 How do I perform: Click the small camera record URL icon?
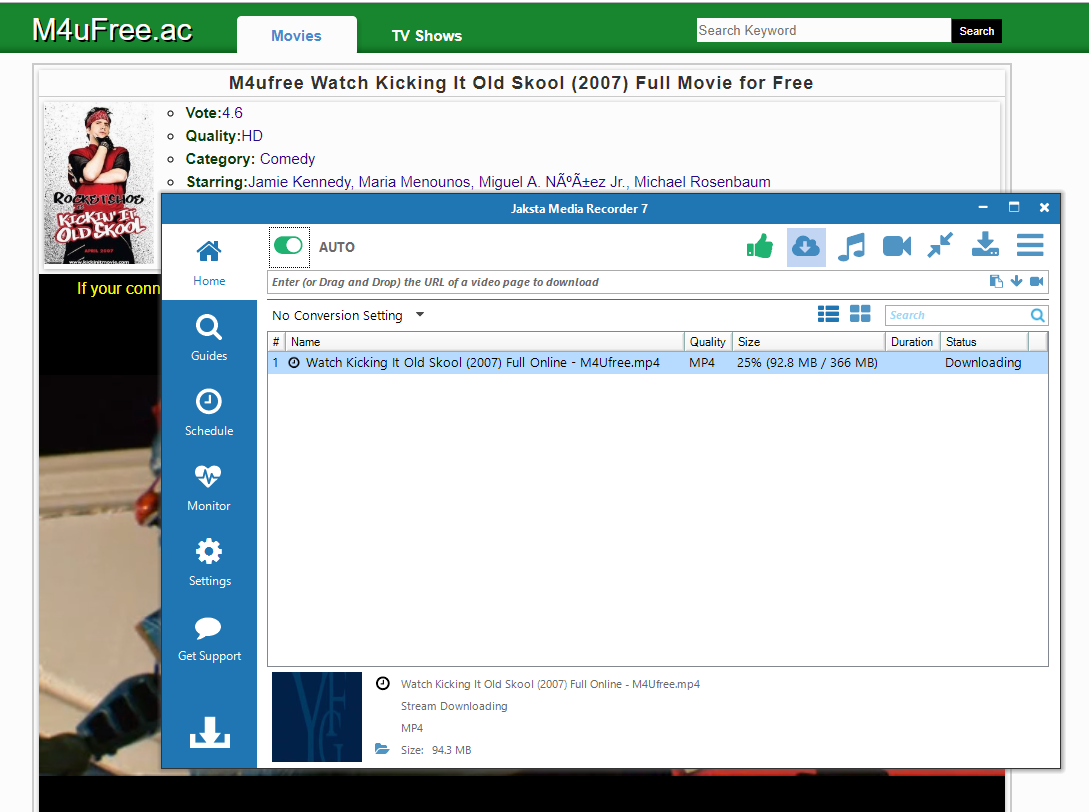pos(1036,281)
